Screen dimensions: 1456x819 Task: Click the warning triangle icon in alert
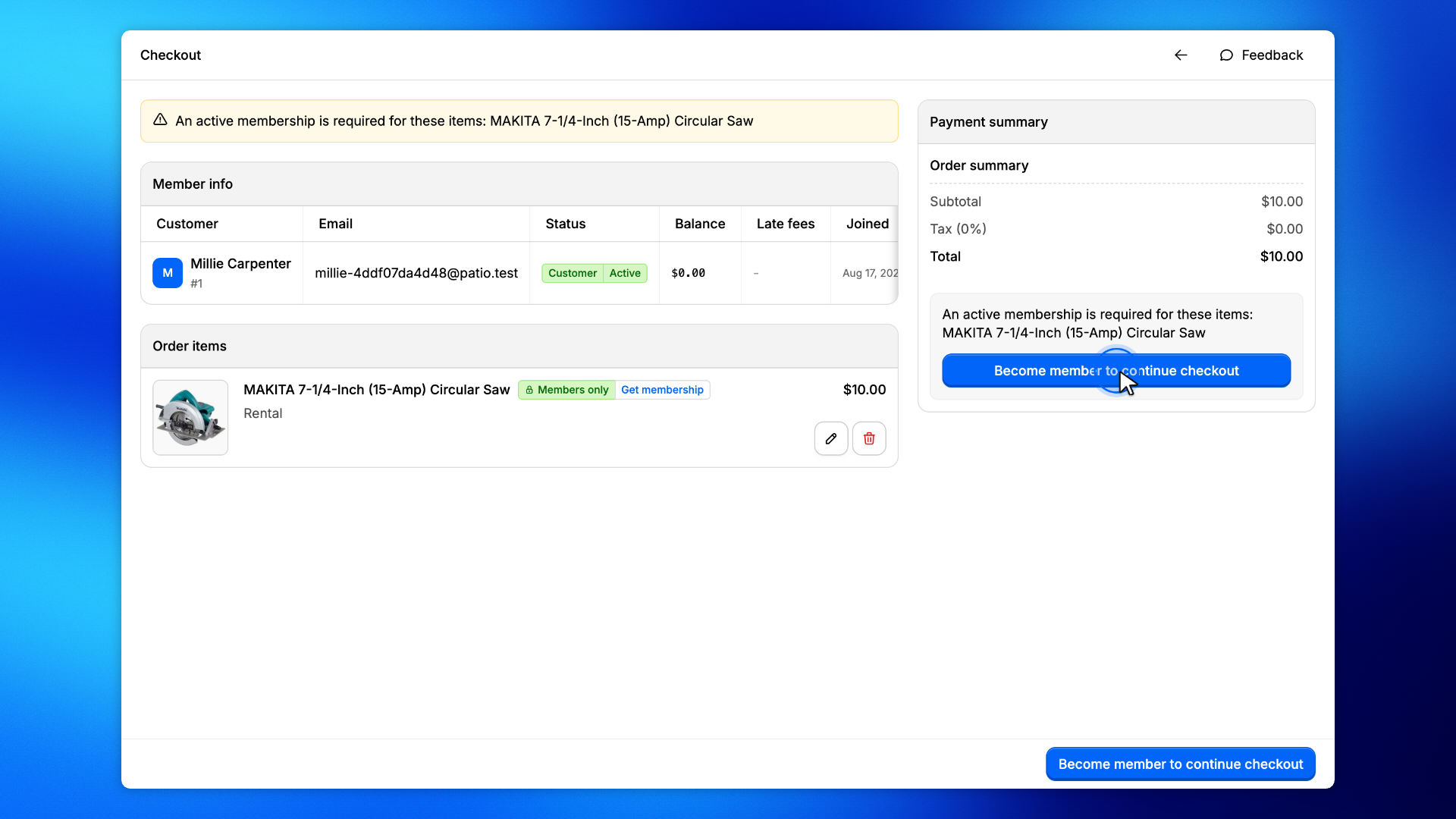[x=160, y=120]
